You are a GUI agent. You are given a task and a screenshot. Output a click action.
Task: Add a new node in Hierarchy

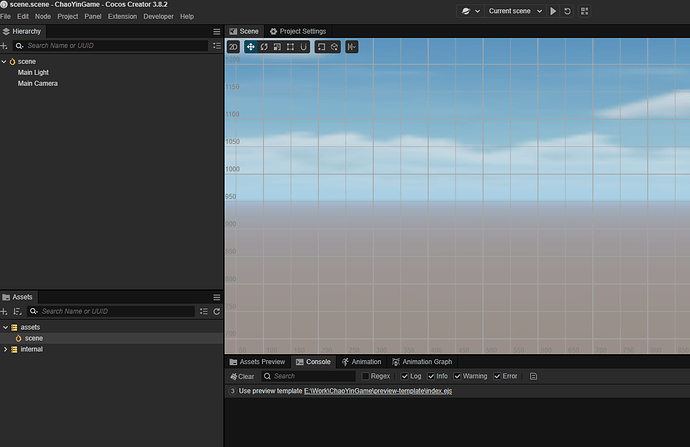point(4,46)
